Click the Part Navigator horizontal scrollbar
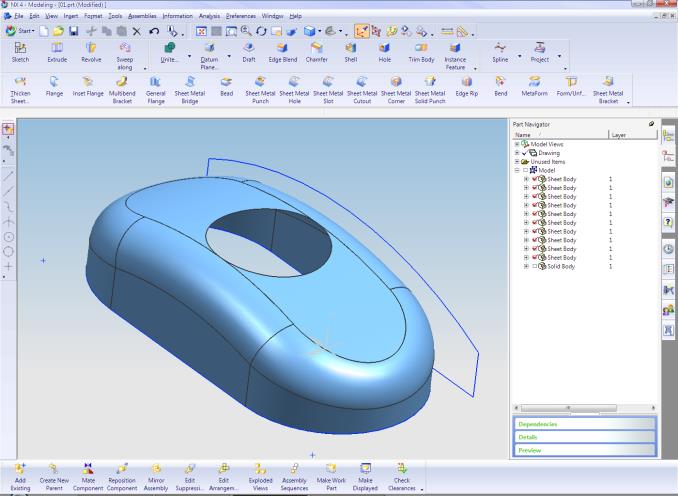The image size is (678, 496). point(585,408)
